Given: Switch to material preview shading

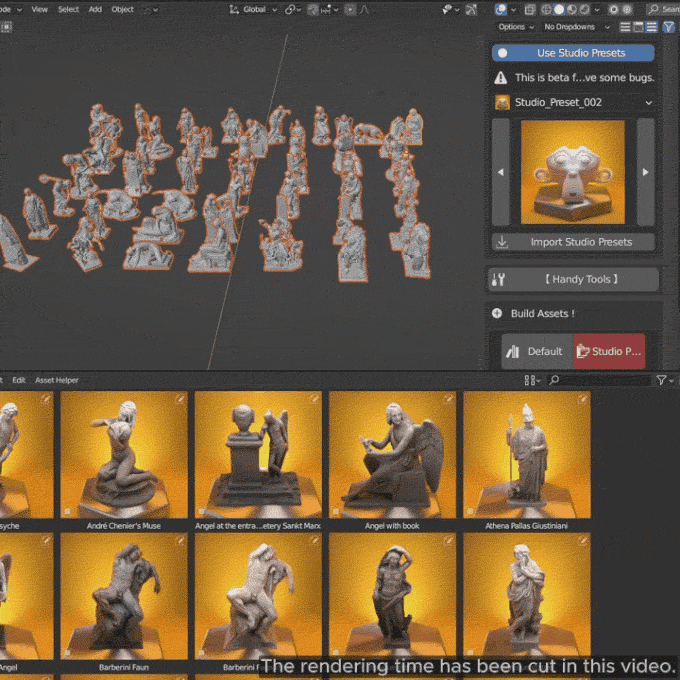Looking at the screenshot, I should click(572, 9).
